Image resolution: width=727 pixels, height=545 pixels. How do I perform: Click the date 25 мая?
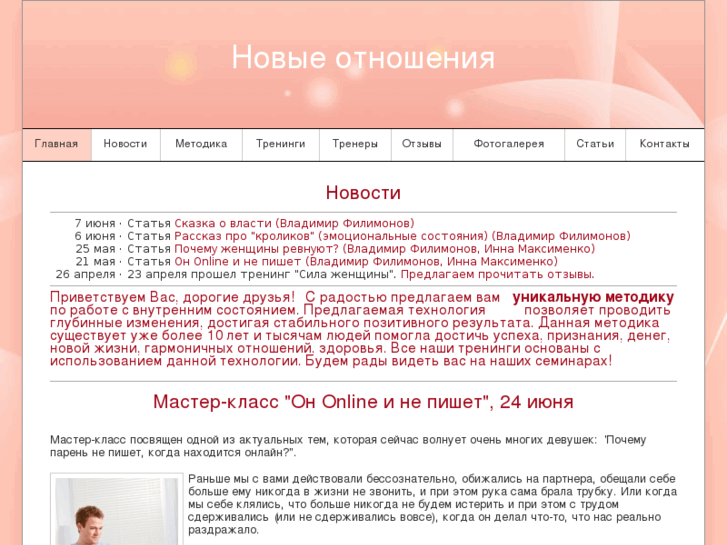click(96, 249)
